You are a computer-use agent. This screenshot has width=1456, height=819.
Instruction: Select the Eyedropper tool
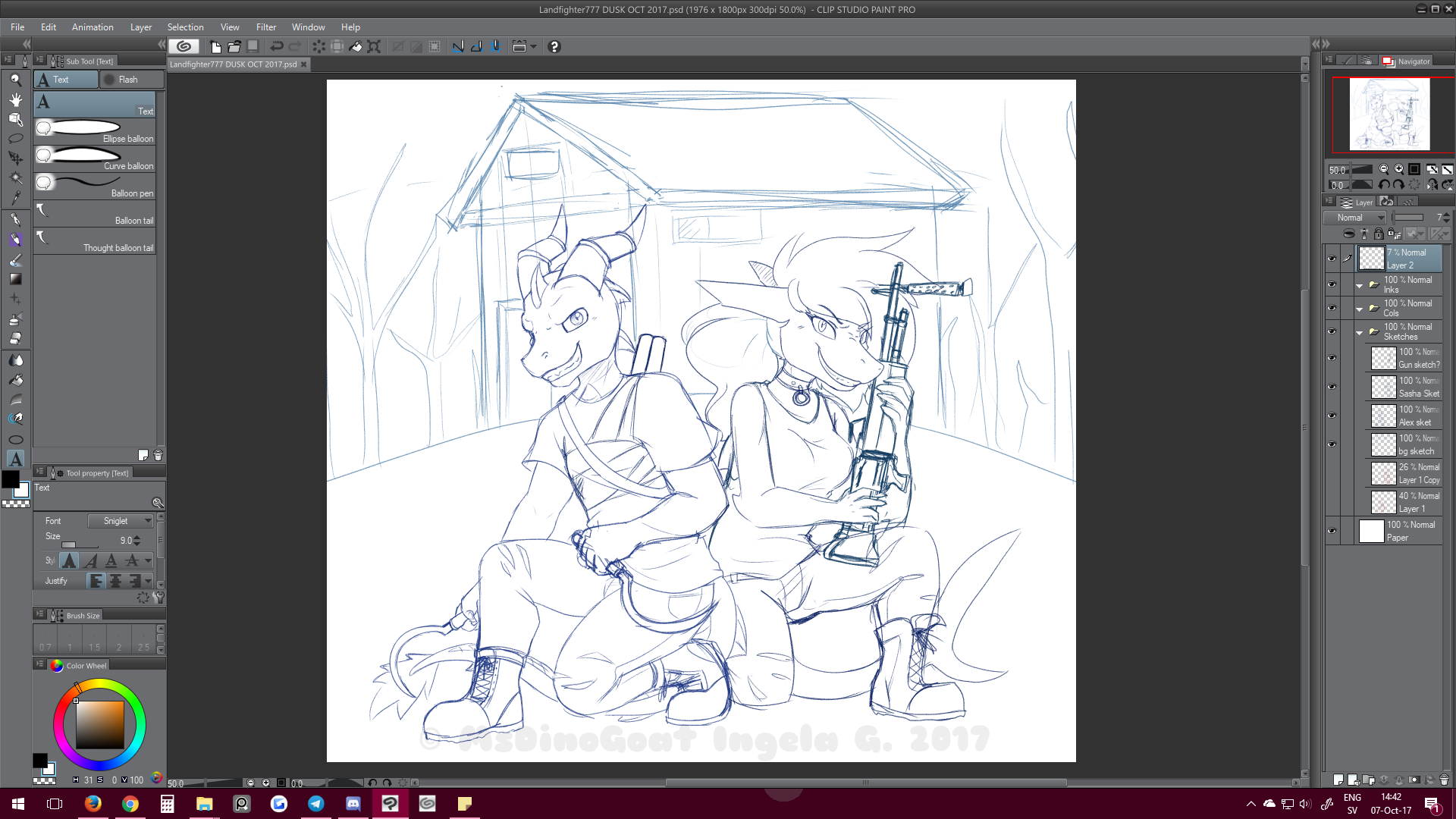(15, 199)
